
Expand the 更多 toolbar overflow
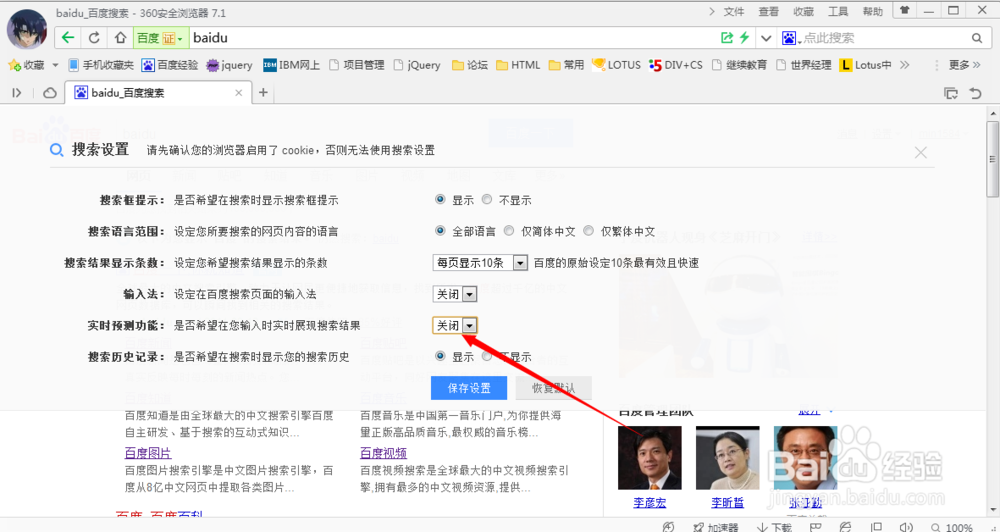click(x=967, y=65)
